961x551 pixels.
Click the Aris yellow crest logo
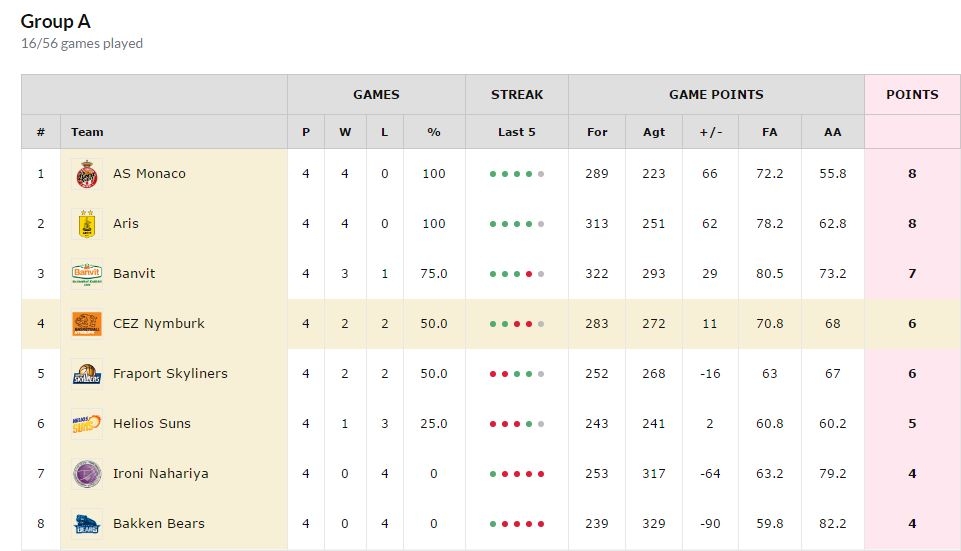tap(86, 224)
